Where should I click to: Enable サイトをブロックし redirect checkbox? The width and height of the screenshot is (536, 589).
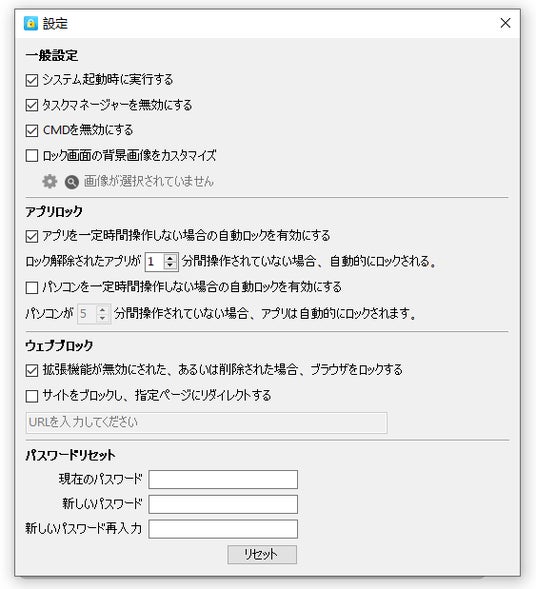tap(32, 396)
